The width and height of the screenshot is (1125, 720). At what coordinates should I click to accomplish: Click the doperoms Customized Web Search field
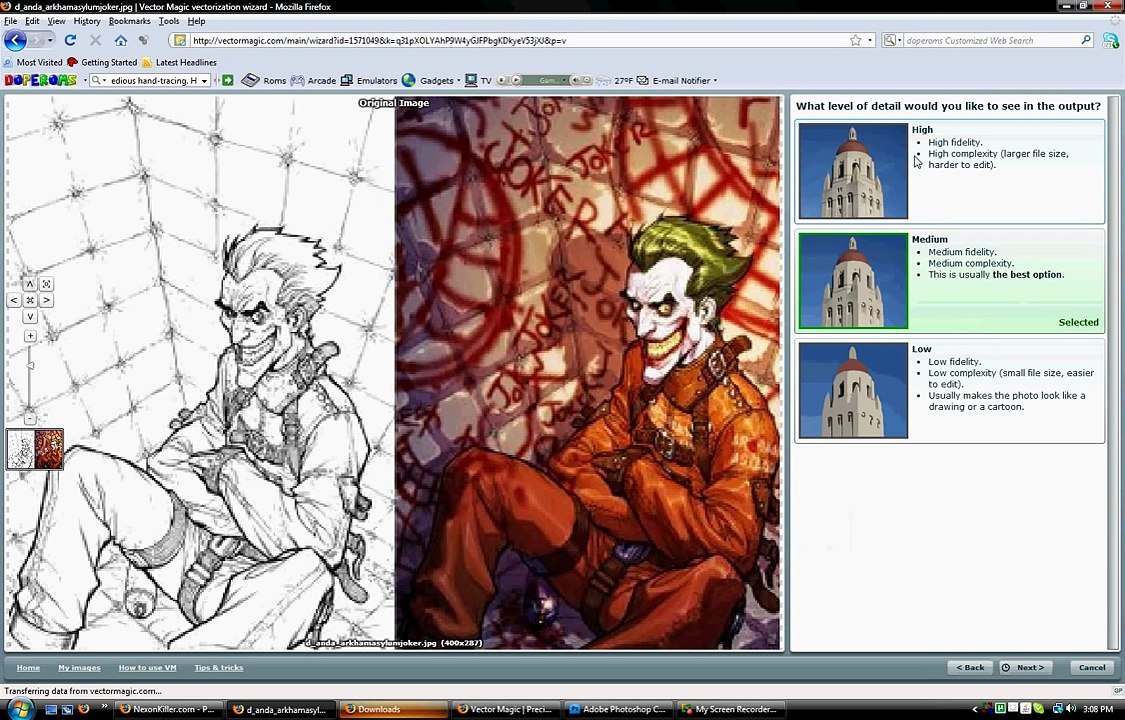pos(990,40)
